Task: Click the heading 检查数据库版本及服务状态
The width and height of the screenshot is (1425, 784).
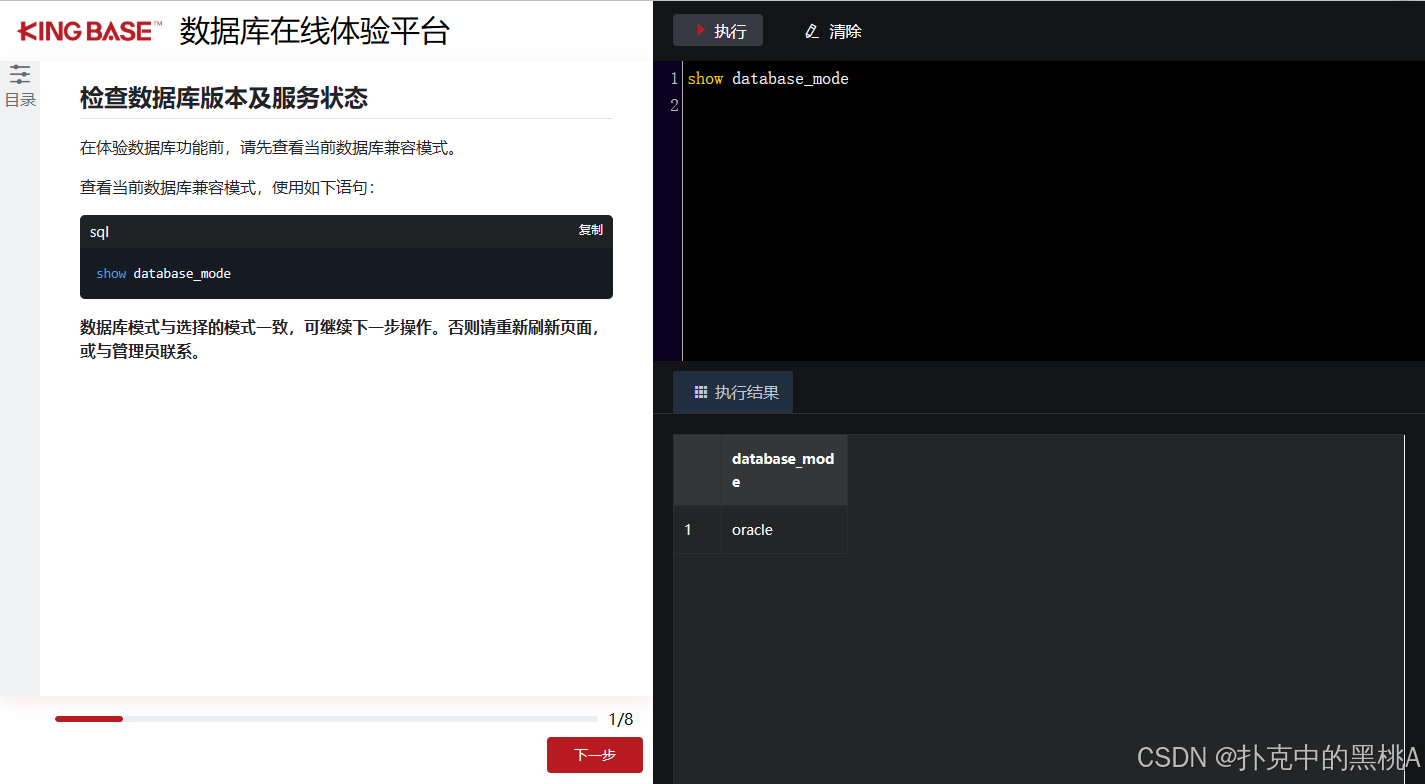Action: coord(224,97)
